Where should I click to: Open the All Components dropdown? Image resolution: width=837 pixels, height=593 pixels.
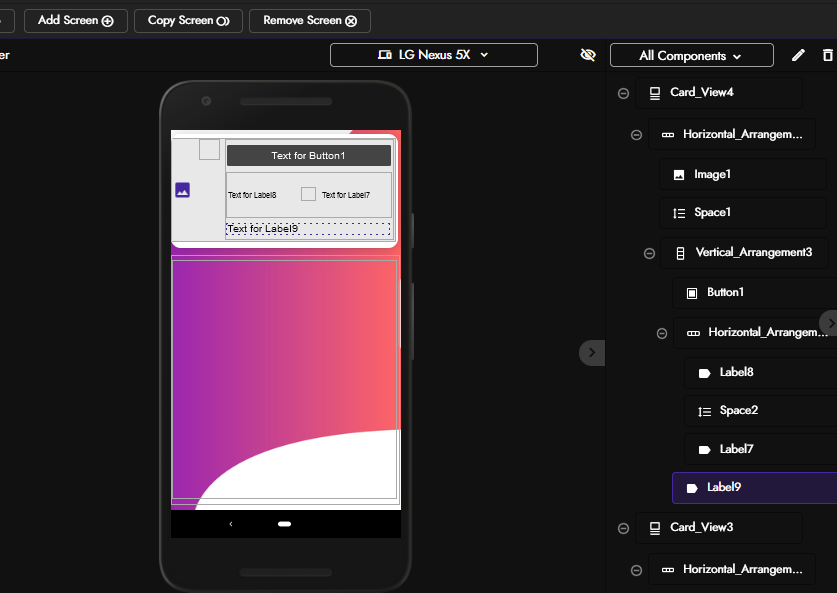pos(691,56)
